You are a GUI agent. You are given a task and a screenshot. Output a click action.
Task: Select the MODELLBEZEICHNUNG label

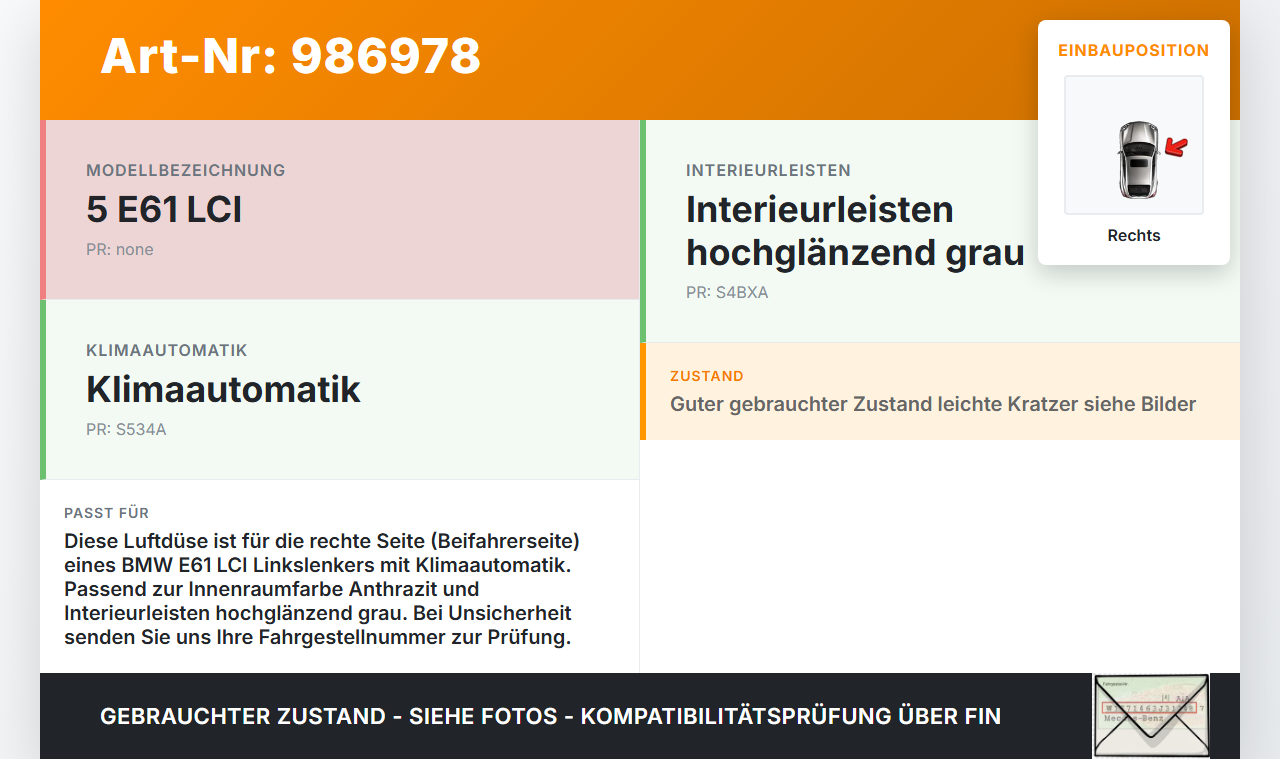pyautogui.click(x=186, y=170)
